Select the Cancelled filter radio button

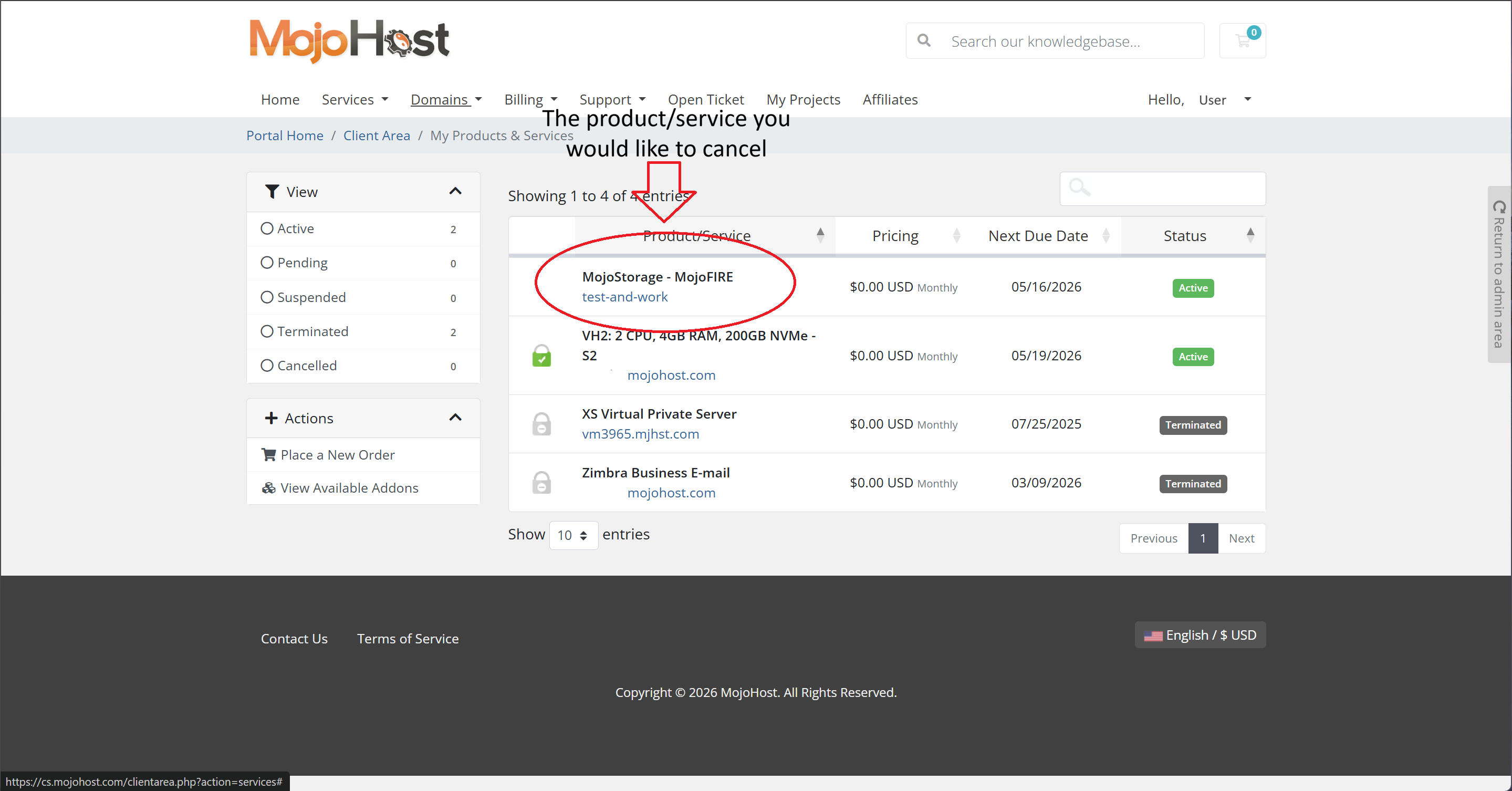[267, 366]
